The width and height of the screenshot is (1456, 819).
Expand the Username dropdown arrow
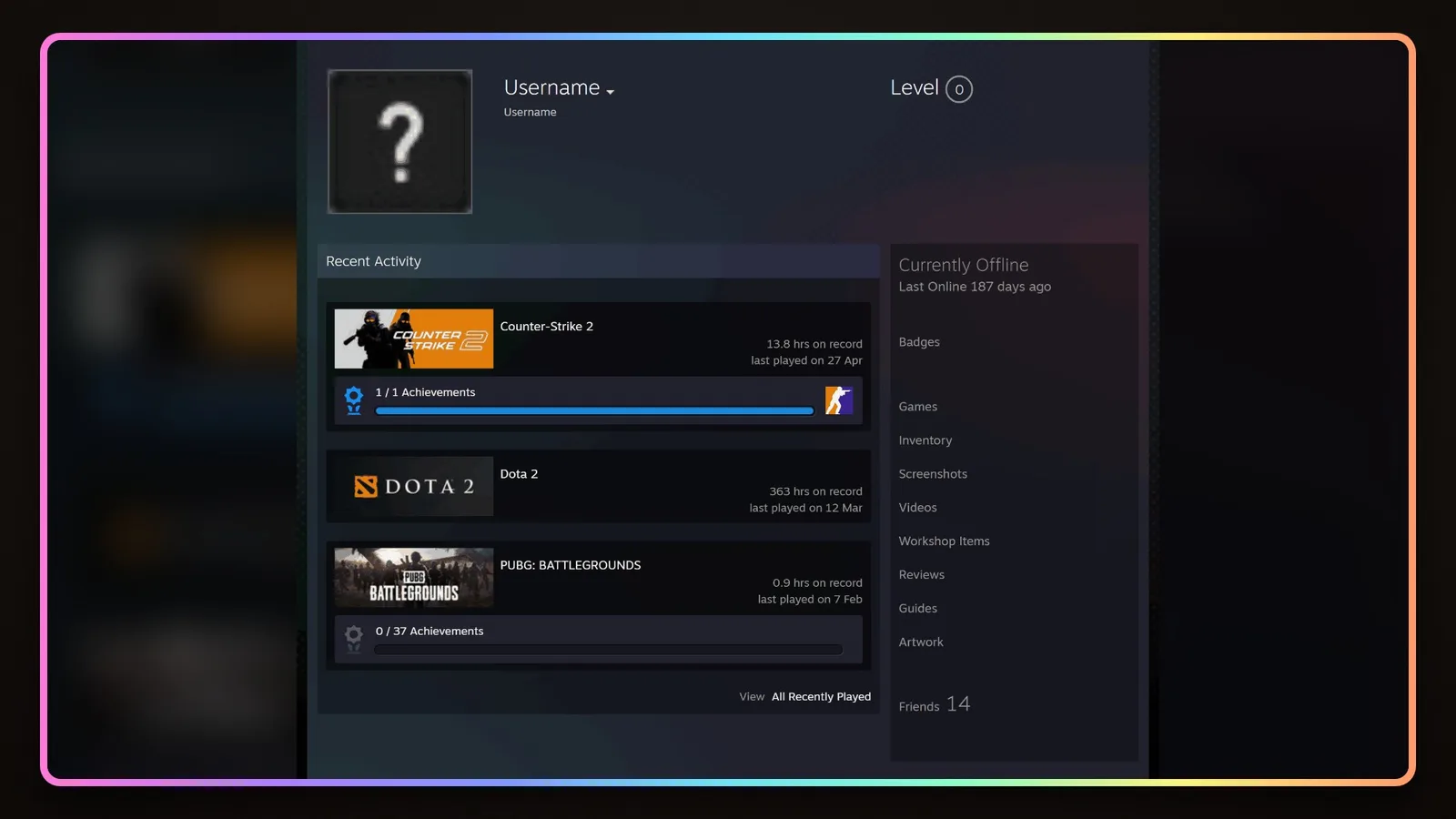click(610, 92)
